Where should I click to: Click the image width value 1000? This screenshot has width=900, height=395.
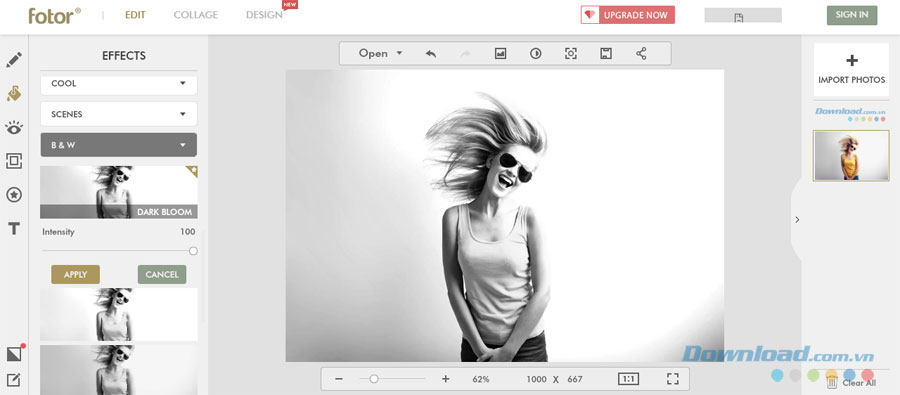click(x=536, y=379)
